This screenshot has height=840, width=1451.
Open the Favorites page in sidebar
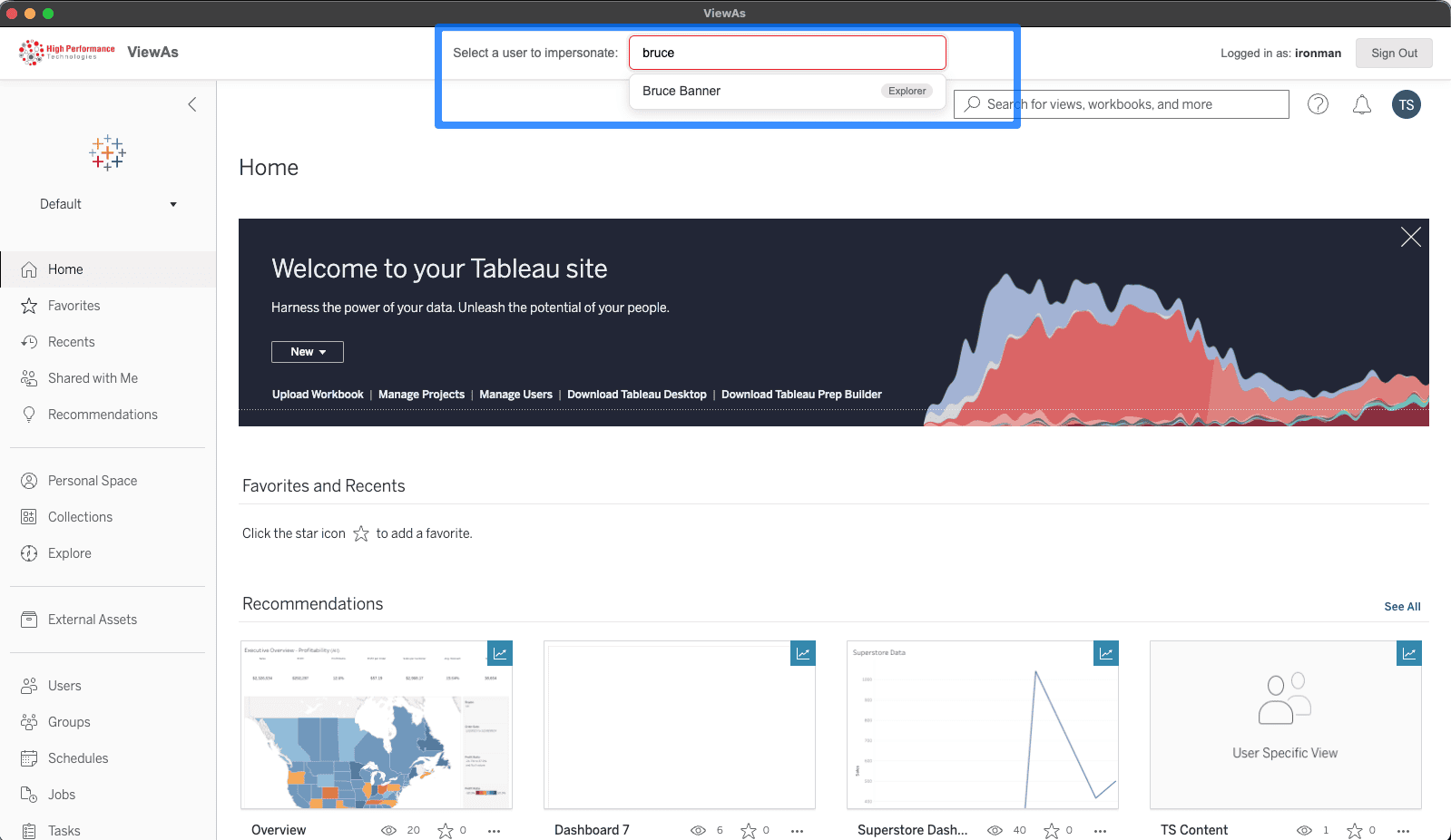tap(74, 306)
